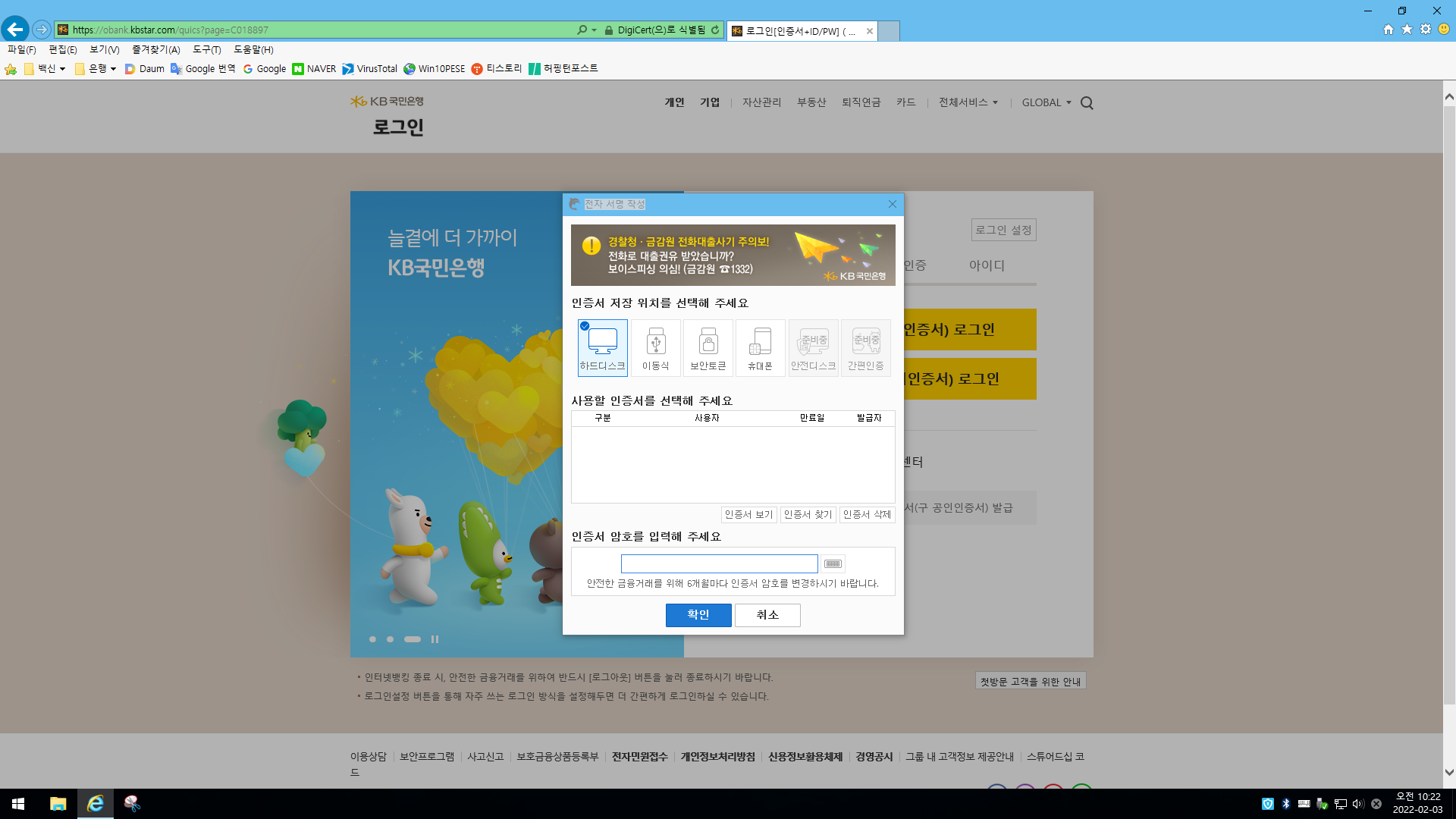Open virtual keyboard icon beside password field
This screenshot has height=819, width=1456.
click(833, 563)
